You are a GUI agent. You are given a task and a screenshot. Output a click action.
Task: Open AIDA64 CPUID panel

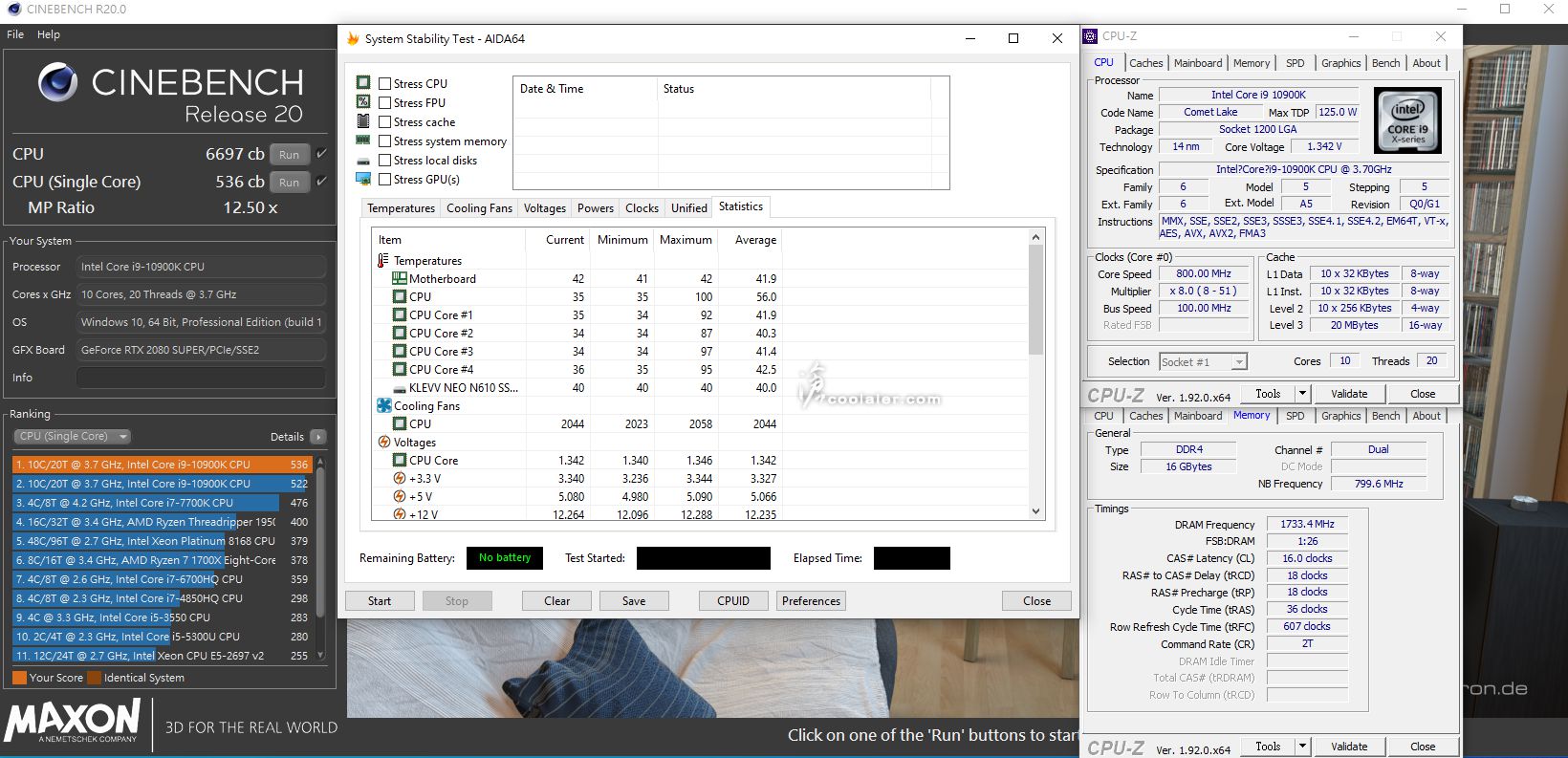(733, 601)
